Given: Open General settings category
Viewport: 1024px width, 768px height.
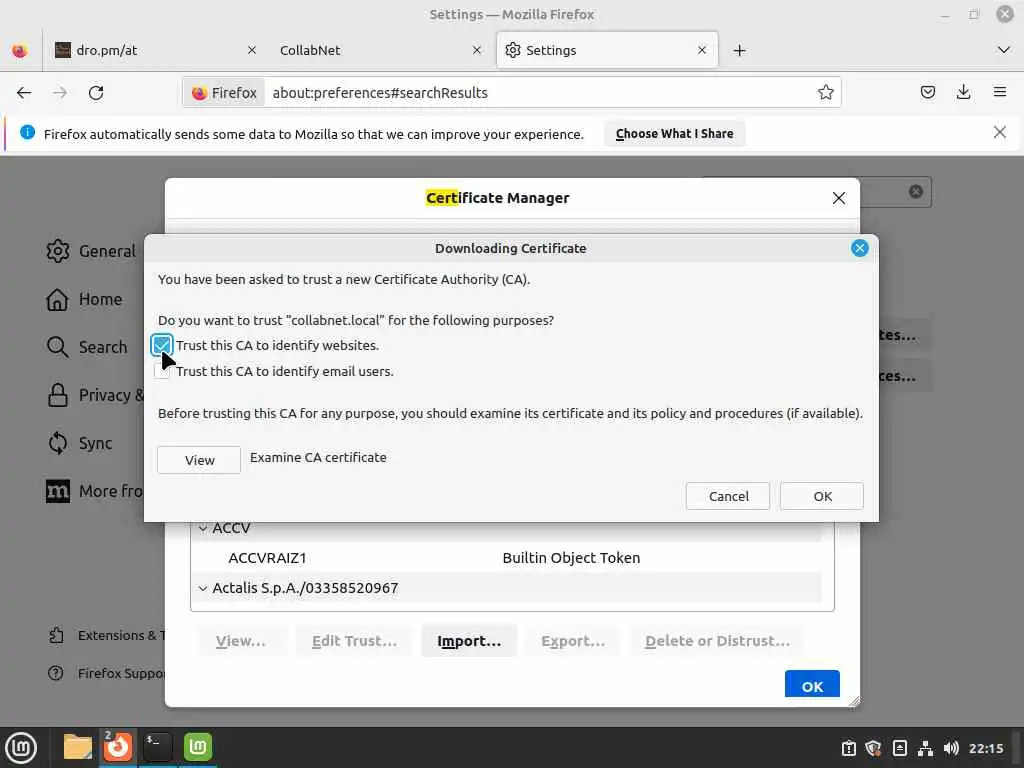Looking at the screenshot, I should (x=91, y=251).
